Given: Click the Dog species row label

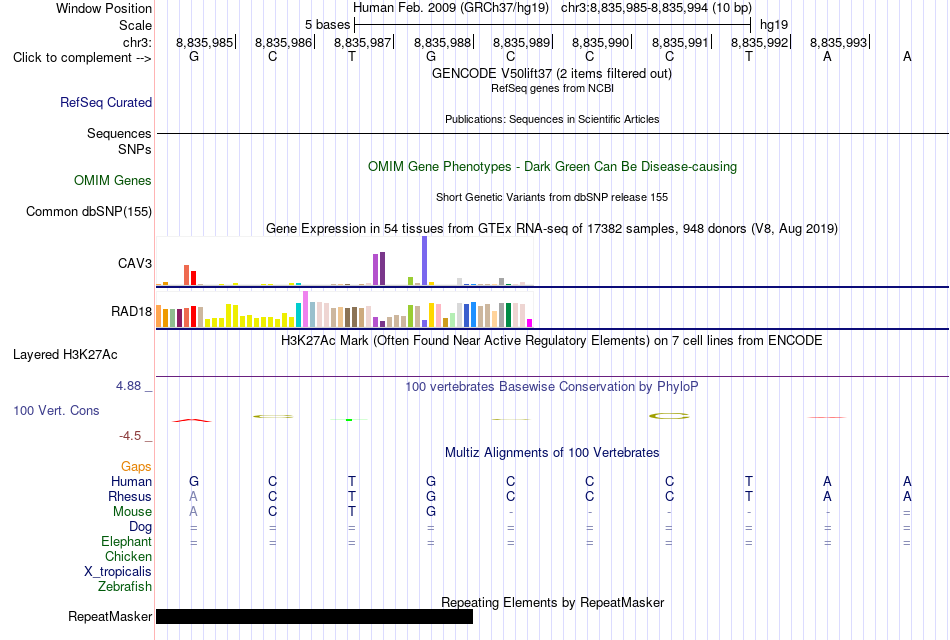Looking at the screenshot, I should [x=140, y=527].
